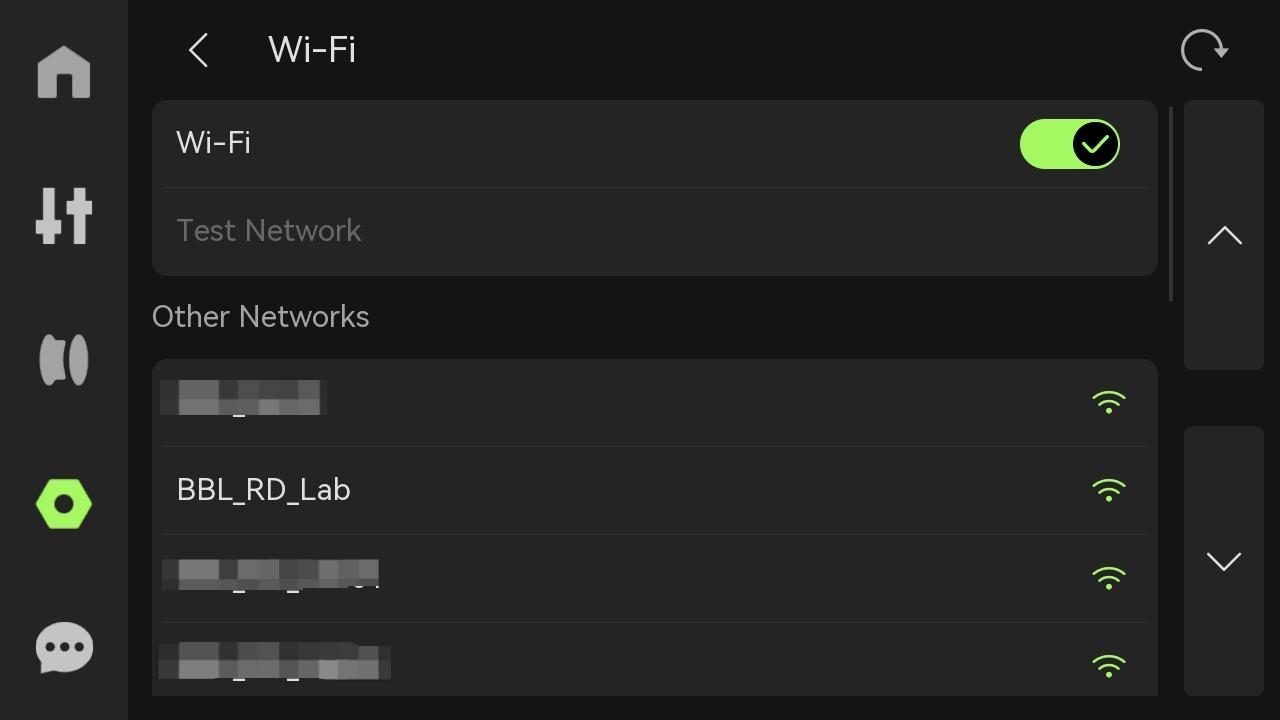
Task: Click the signal icon of the first network
Action: pyautogui.click(x=1108, y=402)
